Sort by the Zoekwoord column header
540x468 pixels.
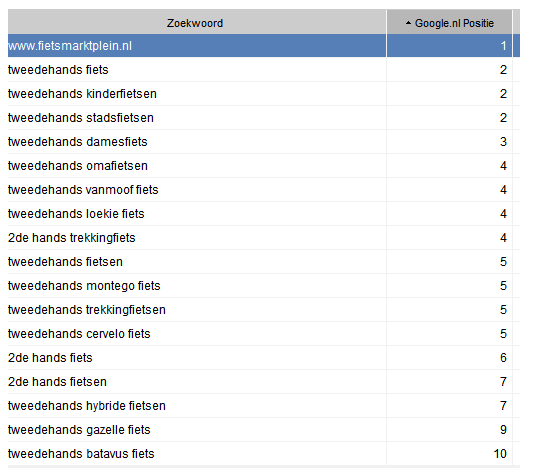(197, 23)
